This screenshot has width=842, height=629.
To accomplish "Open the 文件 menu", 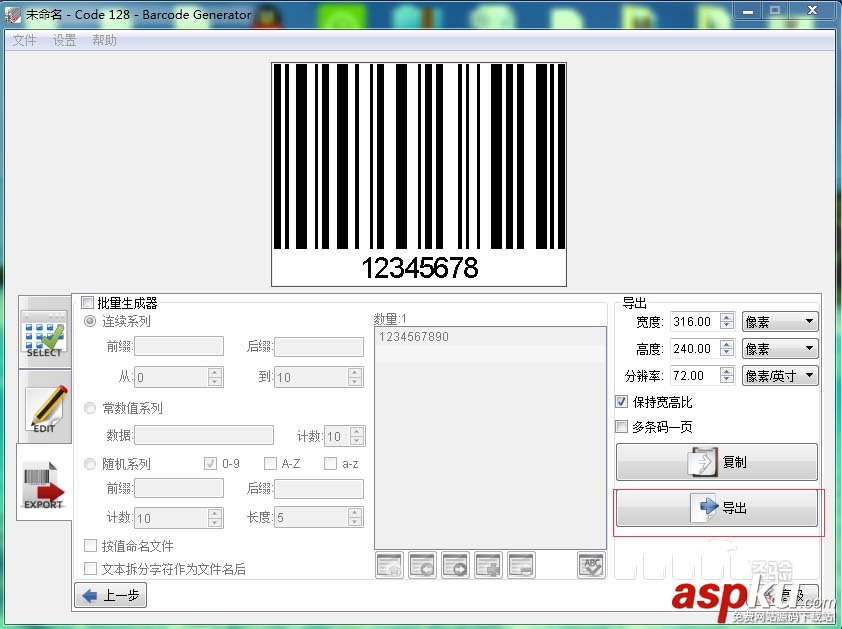I will [24, 41].
